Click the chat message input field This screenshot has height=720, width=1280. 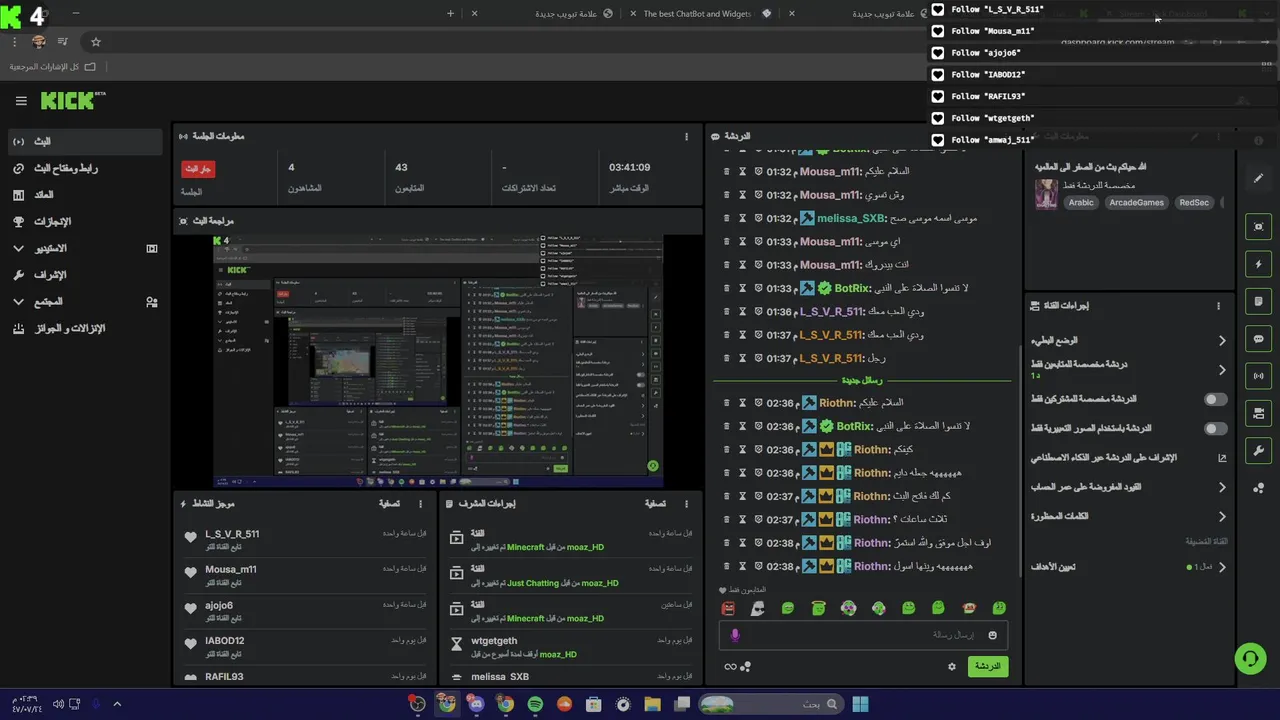[x=864, y=635]
